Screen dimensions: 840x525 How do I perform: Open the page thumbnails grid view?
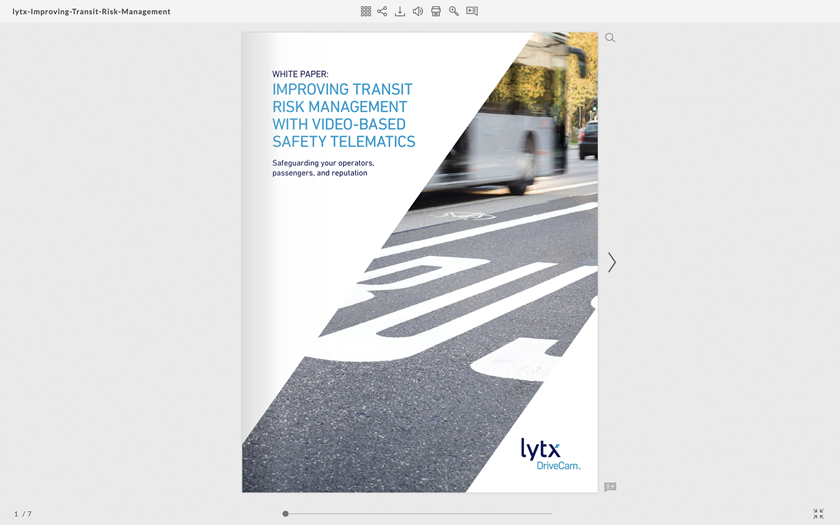coord(366,11)
